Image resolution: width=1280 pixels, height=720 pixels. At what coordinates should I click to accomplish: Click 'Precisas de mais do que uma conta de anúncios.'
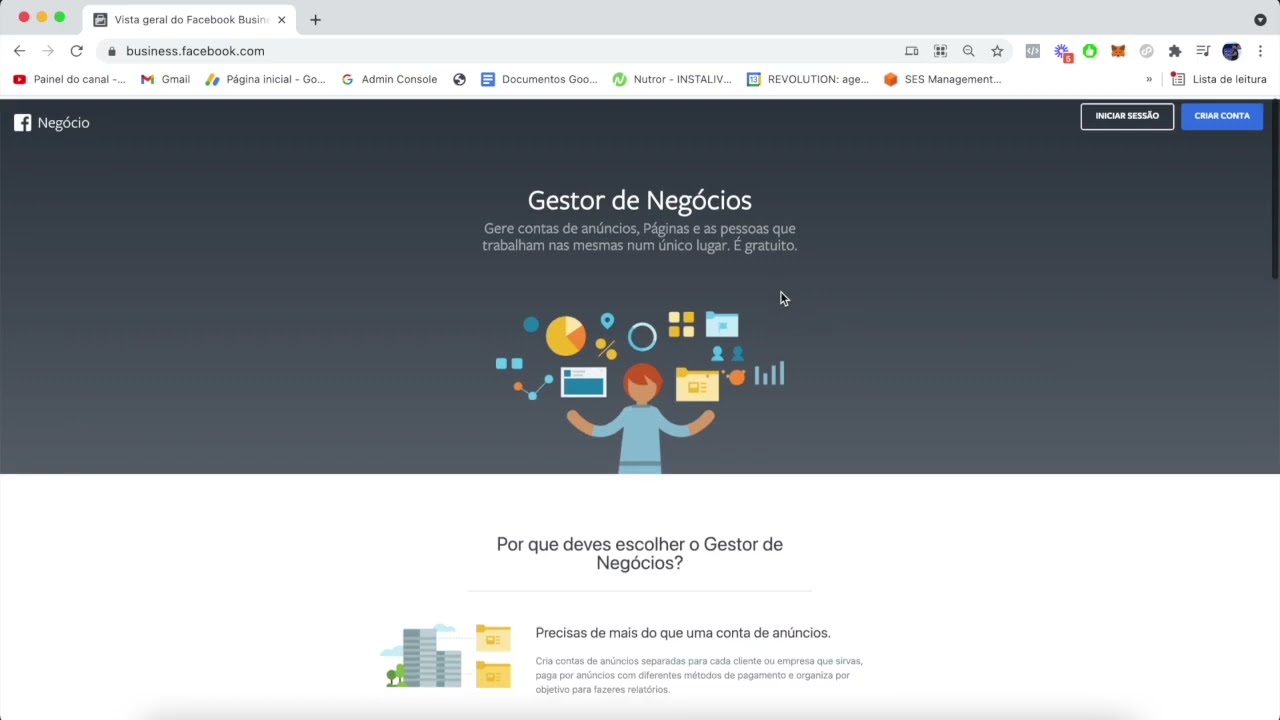tap(683, 633)
